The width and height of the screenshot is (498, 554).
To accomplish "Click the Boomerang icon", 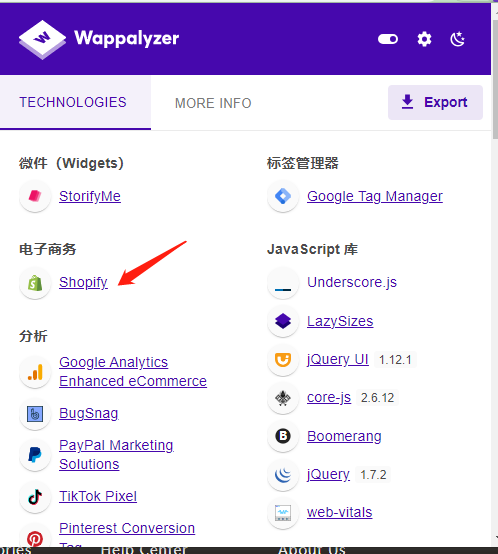I will point(283,436).
